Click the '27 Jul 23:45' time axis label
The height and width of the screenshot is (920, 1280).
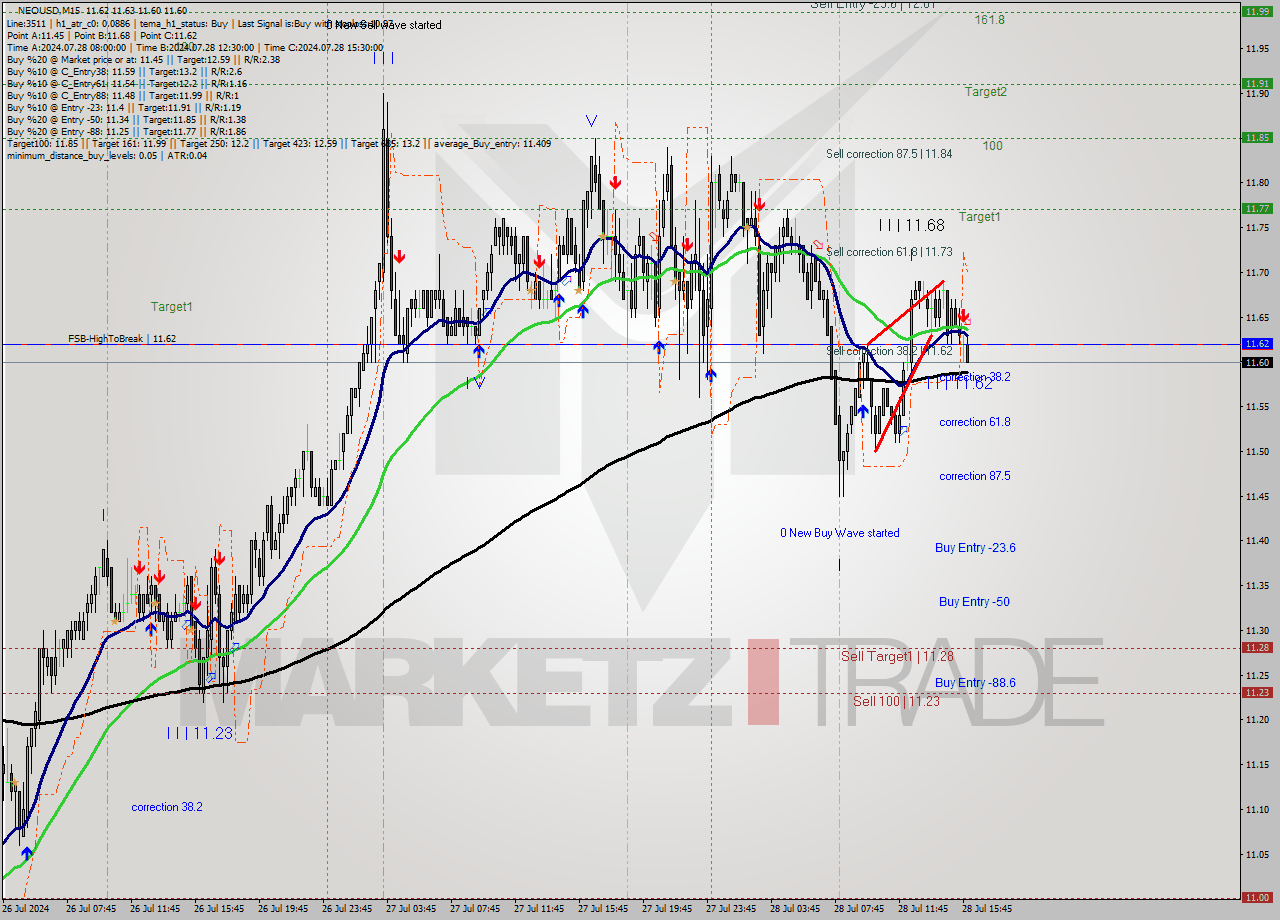click(732, 909)
